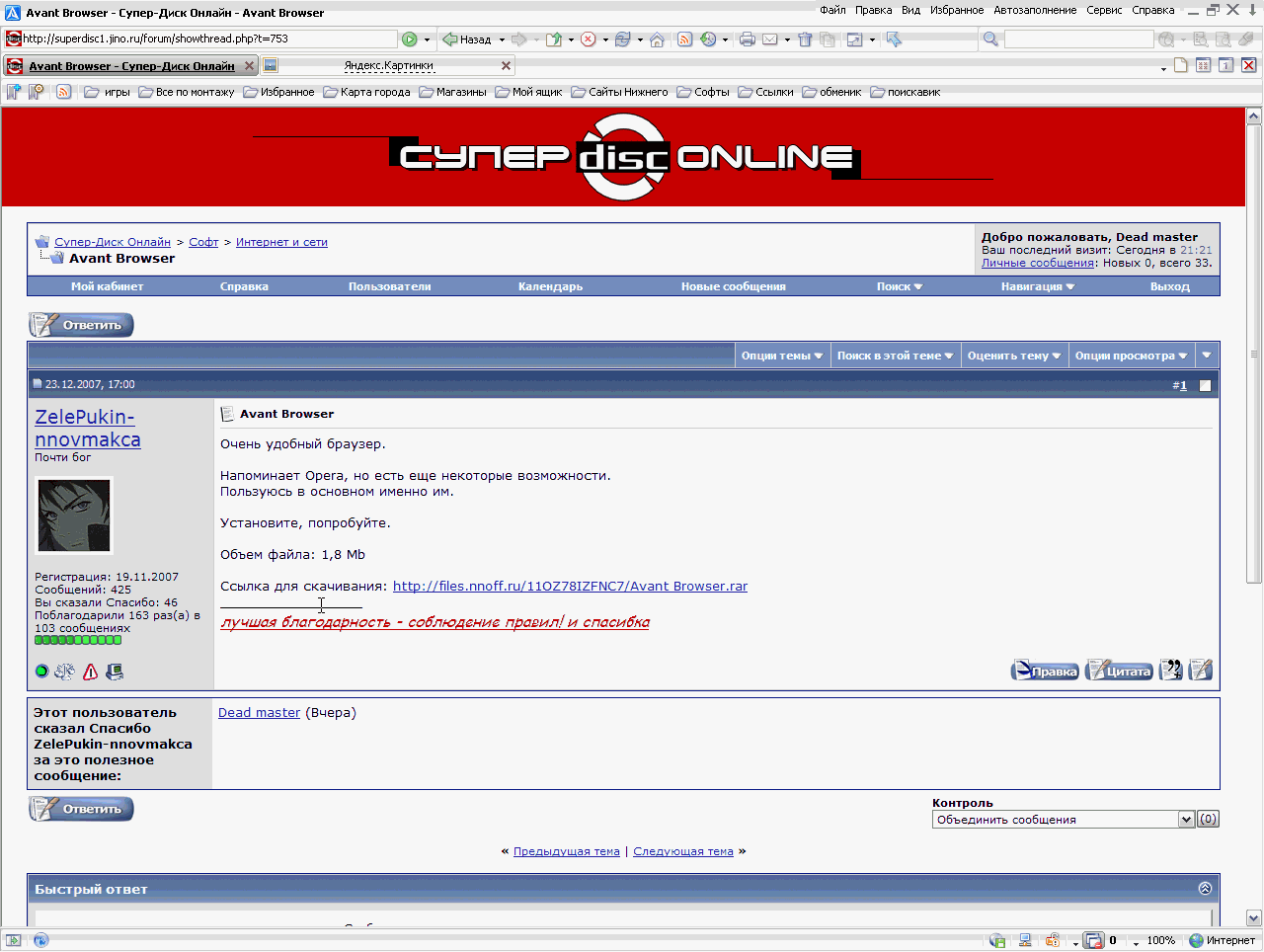Open Поиск в этой теме dropdown

[895, 356]
